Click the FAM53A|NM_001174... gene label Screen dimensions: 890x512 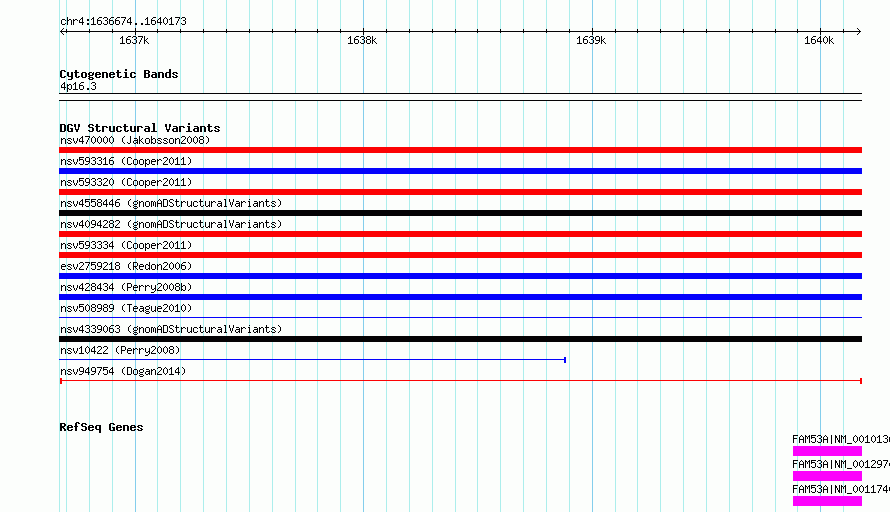click(841, 489)
